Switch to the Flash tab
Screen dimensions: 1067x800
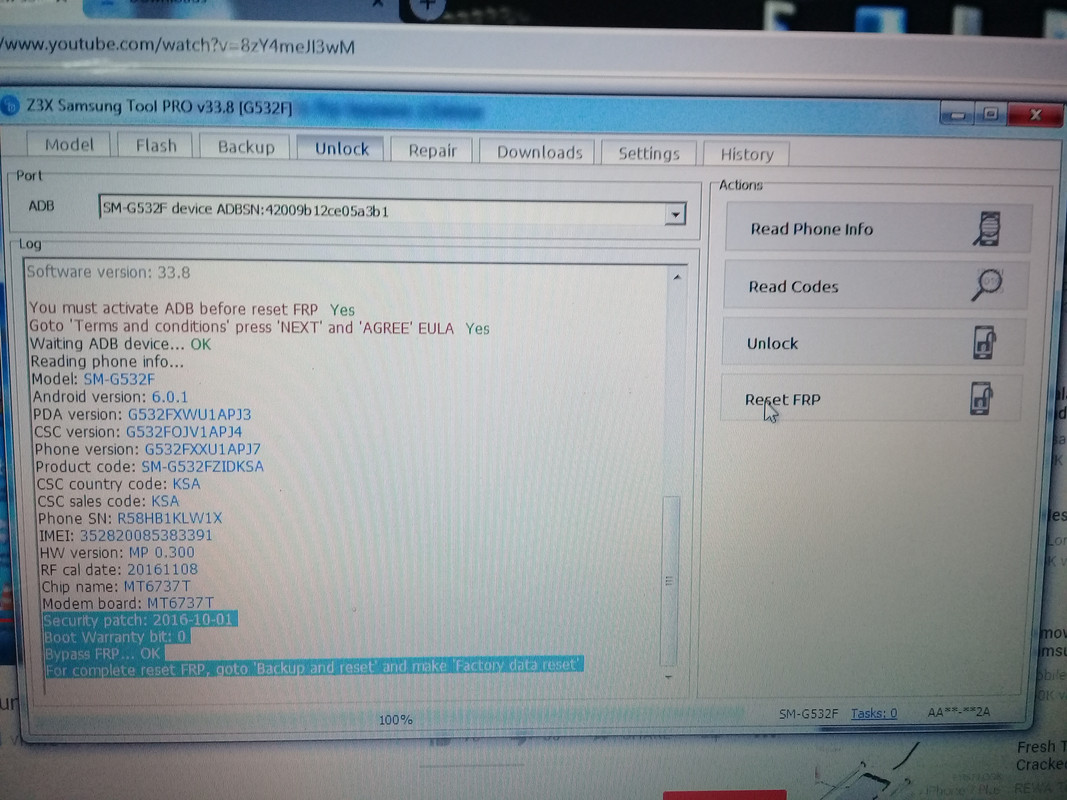[x=156, y=146]
